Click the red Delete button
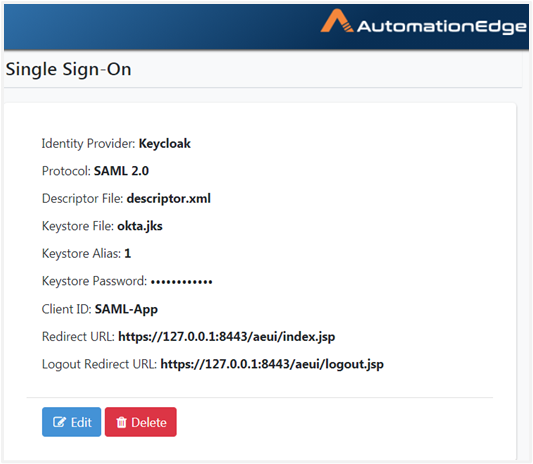533x464 pixels. click(x=141, y=422)
